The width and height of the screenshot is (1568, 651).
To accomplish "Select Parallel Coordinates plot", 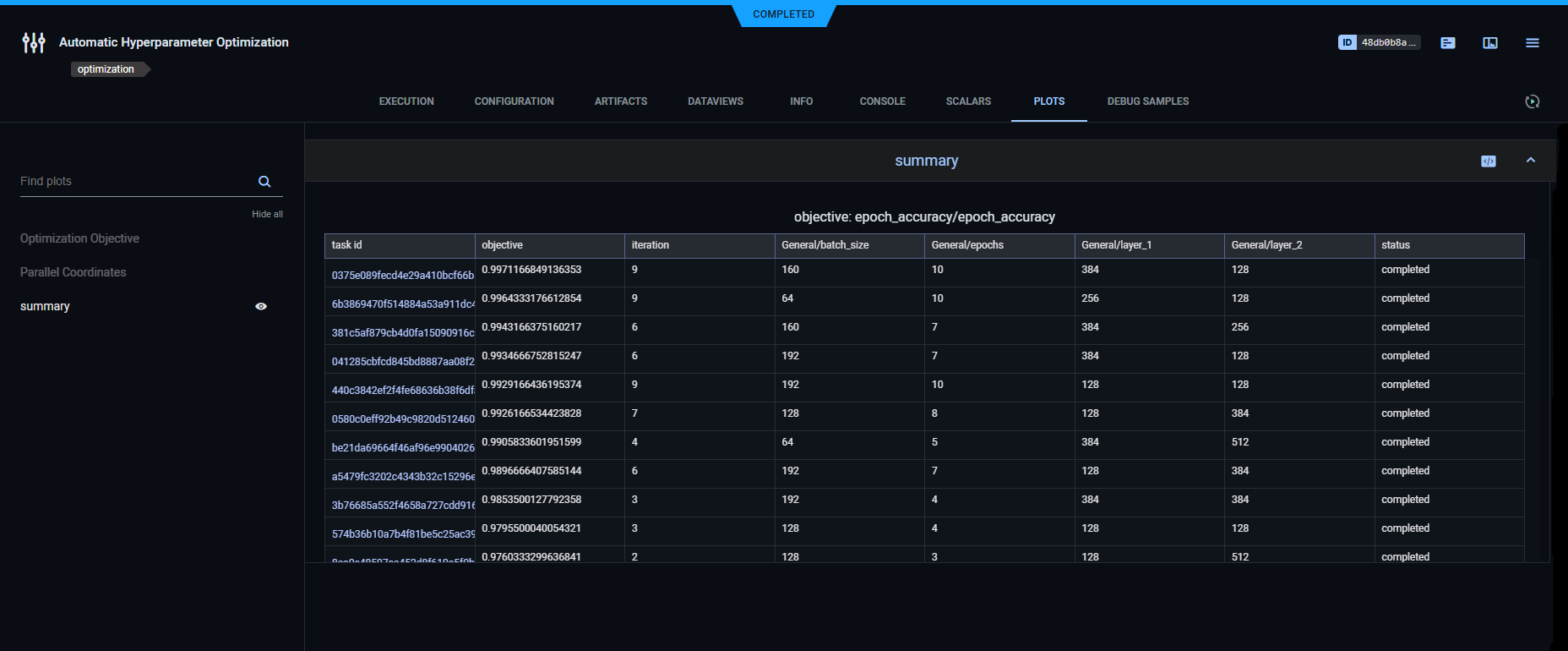I will pyautogui.click(x=73, y=272).
